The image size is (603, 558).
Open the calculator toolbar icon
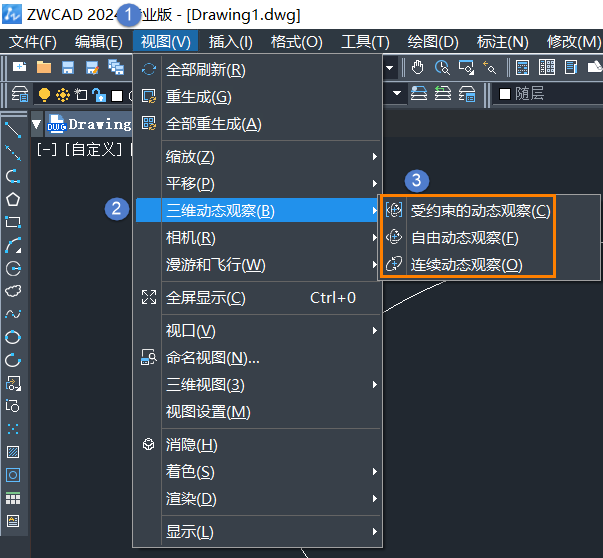point(522,67)
